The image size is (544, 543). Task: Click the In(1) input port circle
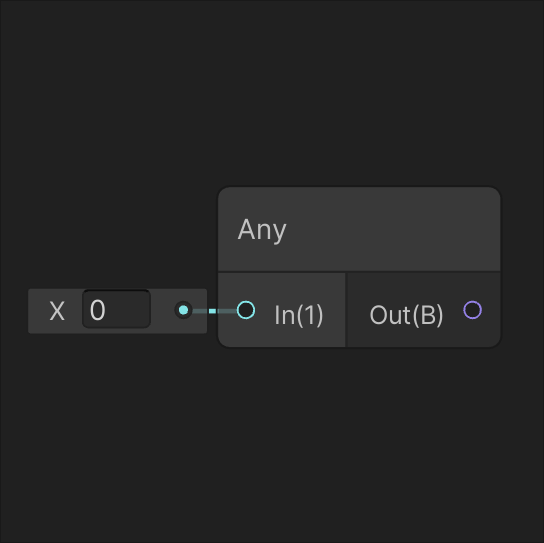[x=246, y=310]
